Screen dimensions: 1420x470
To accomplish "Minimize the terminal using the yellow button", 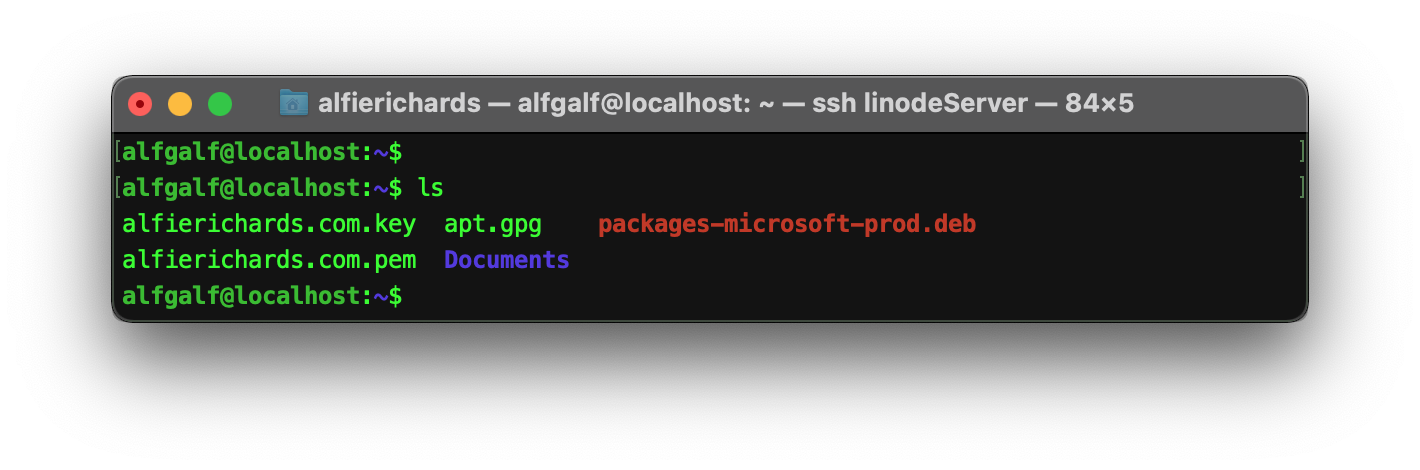I will click(x=180, y=103).
